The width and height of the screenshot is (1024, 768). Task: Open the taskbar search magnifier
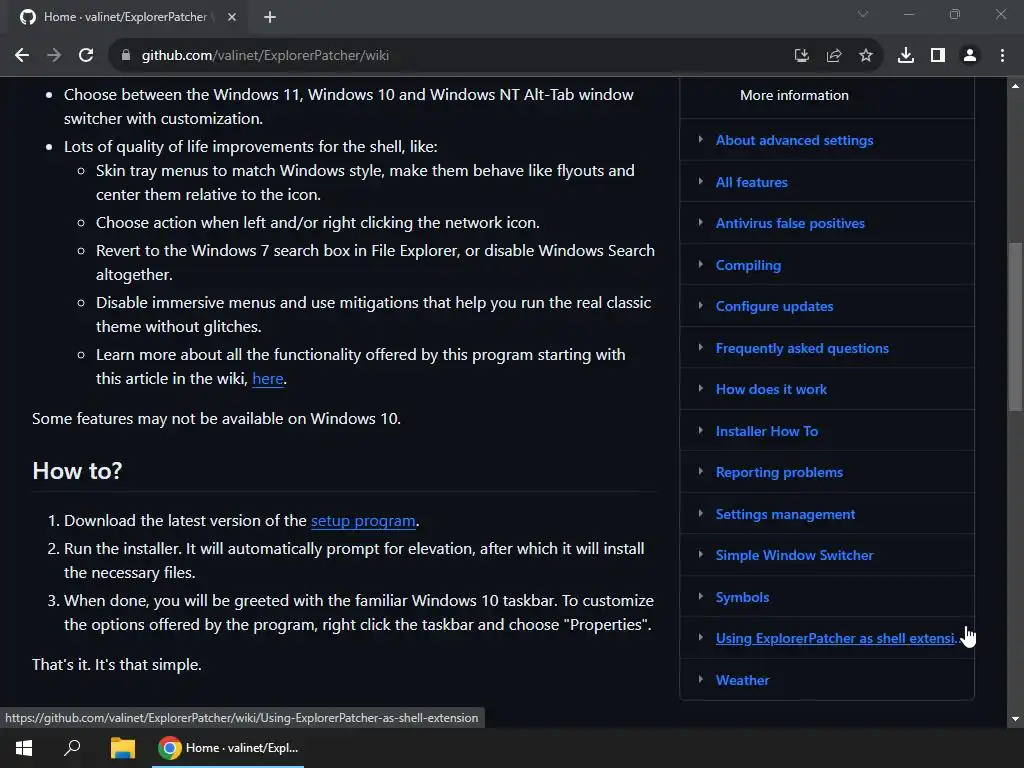point(72,748)
